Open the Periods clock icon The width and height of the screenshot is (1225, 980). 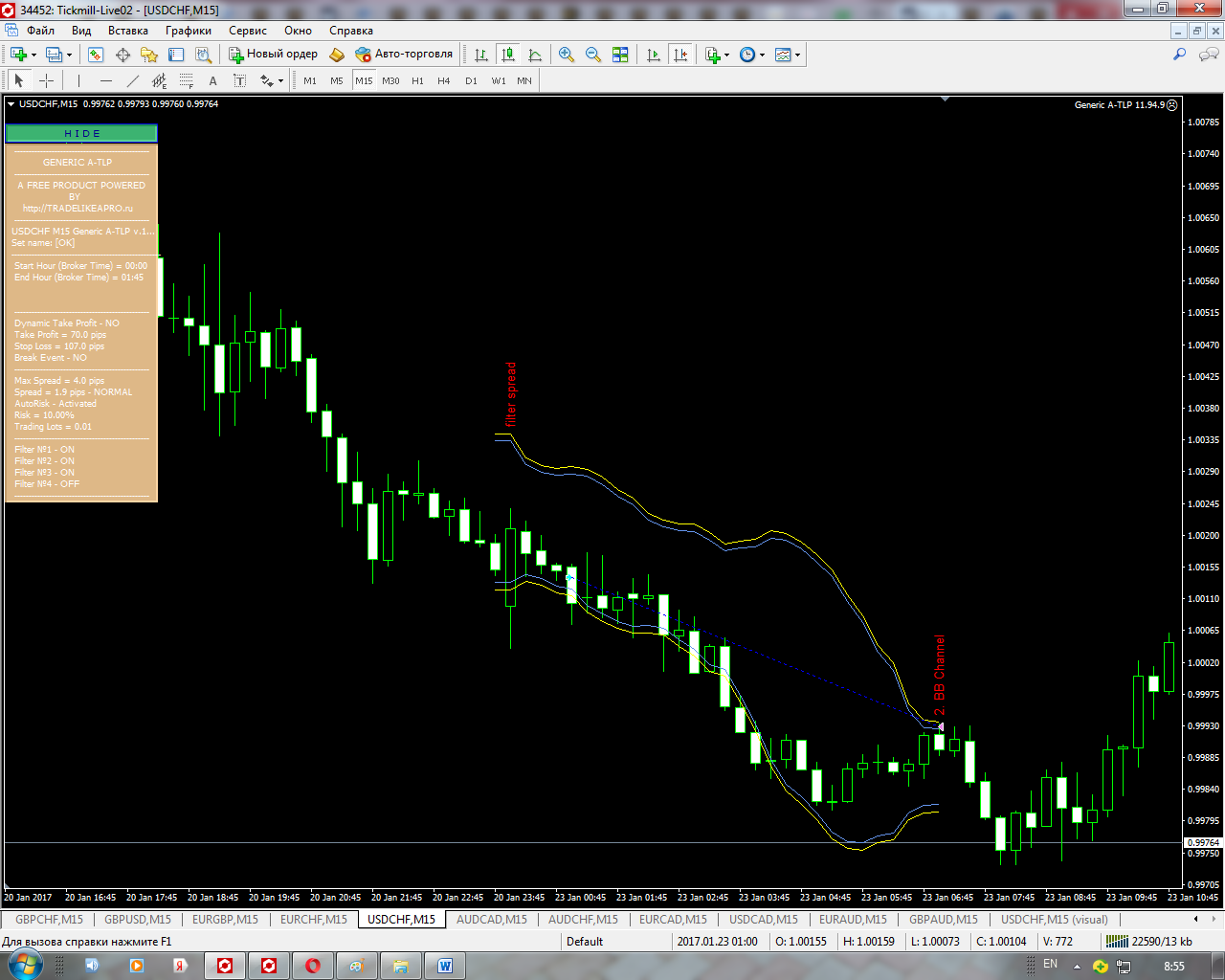[747, 55]
